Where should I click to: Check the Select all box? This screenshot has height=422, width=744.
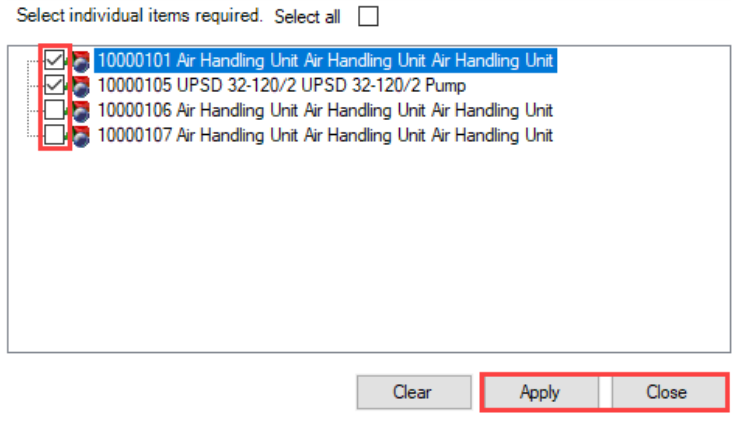[368, 17]
